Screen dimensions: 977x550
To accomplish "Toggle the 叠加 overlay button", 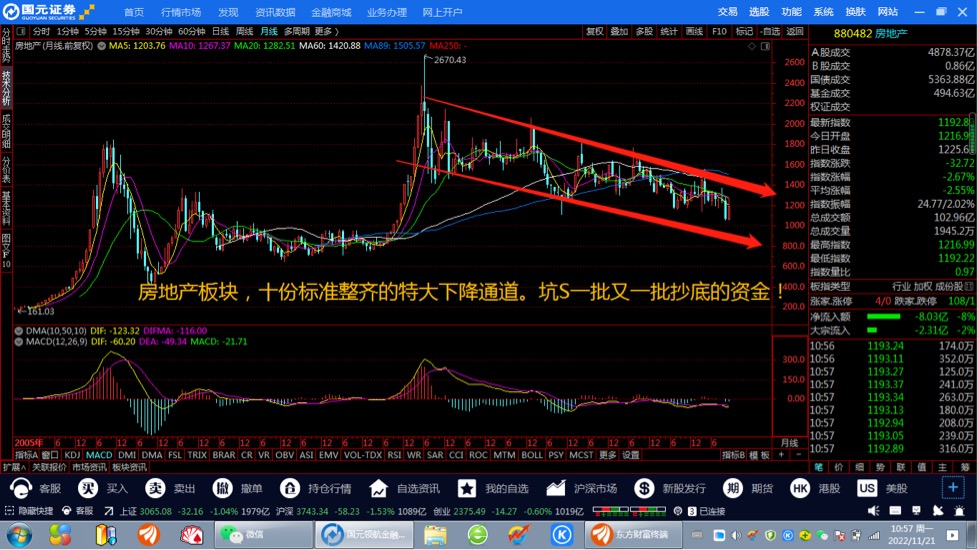I will tap(619, 31).
